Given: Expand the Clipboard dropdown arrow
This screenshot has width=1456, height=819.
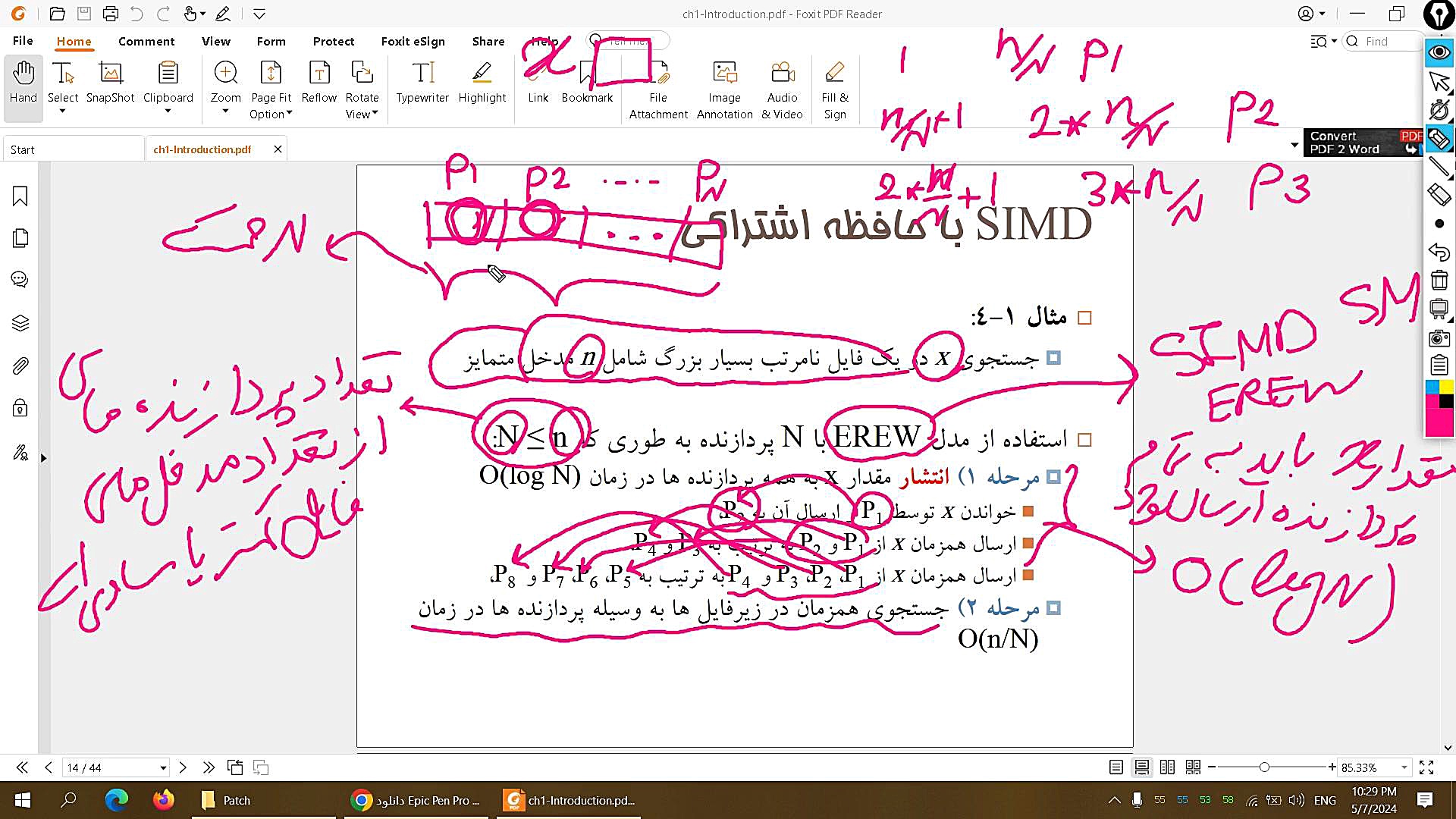Looking at the screenshot, I should [168, 111].
